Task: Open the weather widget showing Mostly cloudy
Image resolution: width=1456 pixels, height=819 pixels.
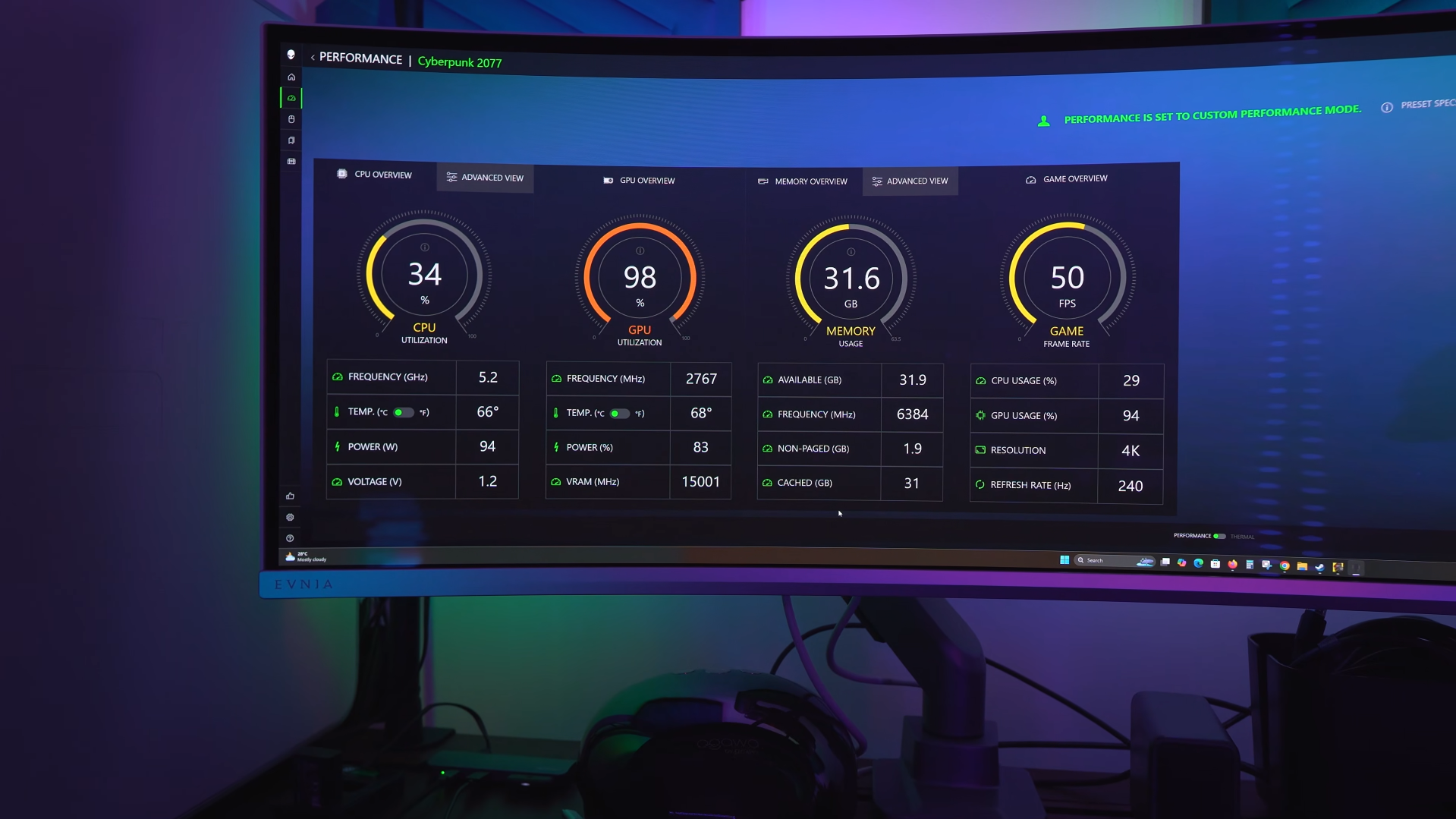Action: [x=307, y=557]
